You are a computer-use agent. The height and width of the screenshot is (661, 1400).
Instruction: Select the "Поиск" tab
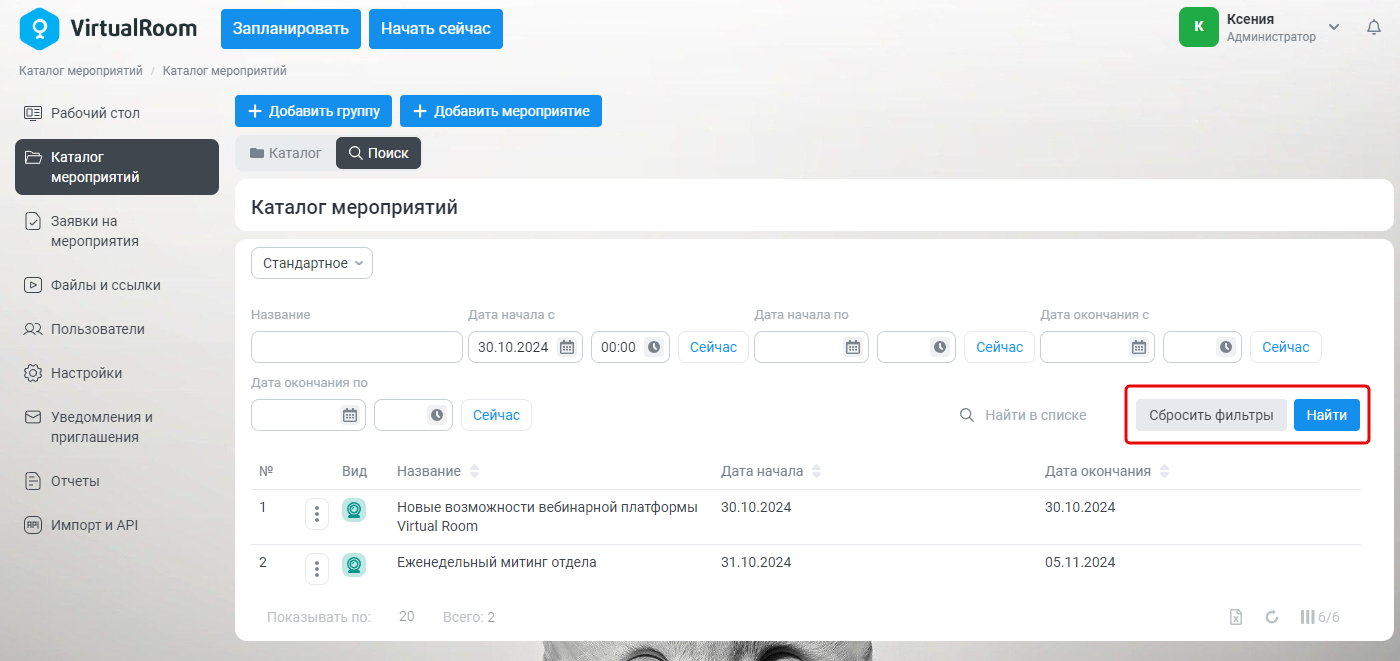tap(379, 153)
